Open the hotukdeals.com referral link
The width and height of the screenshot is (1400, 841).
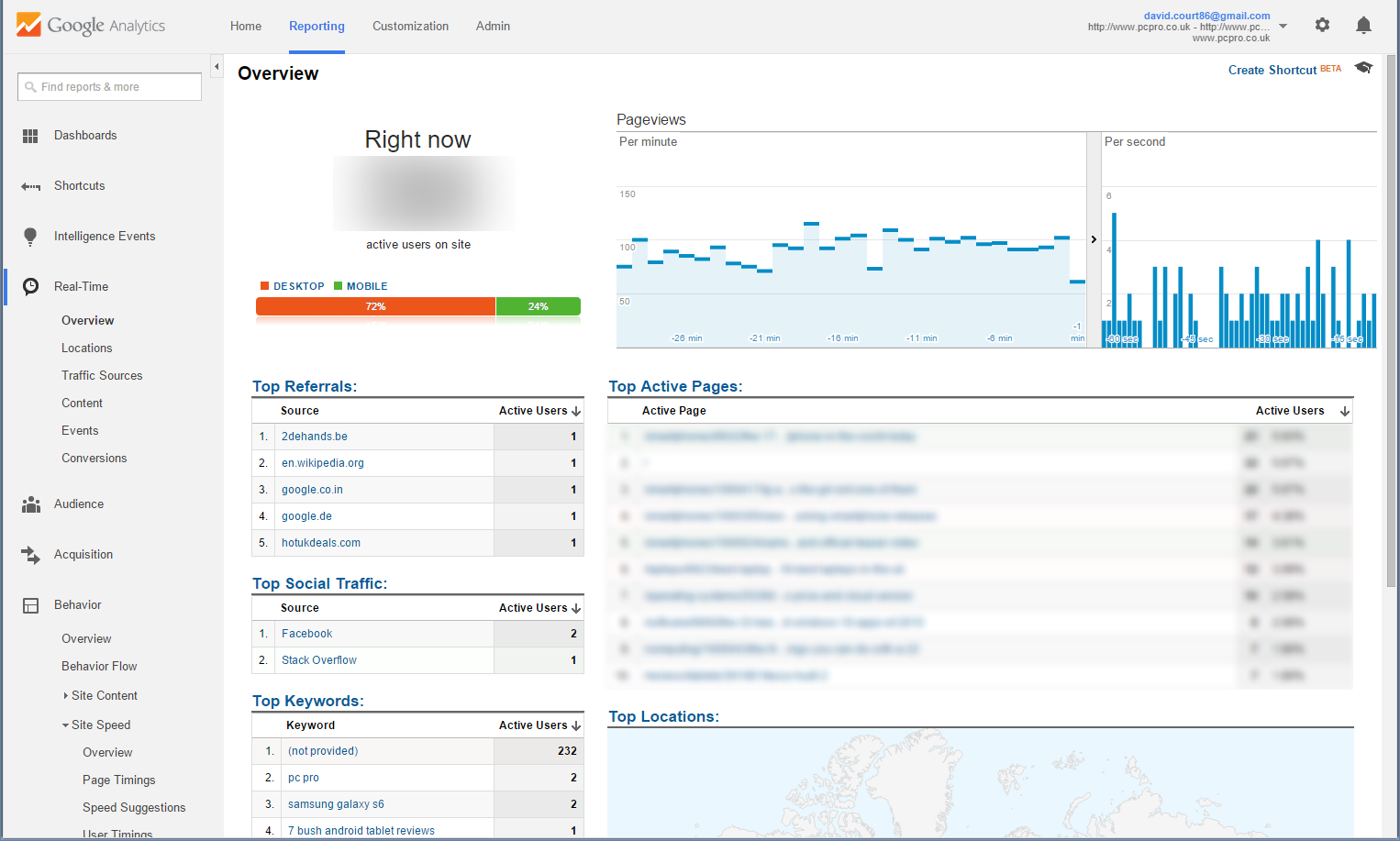coord(321,543)
